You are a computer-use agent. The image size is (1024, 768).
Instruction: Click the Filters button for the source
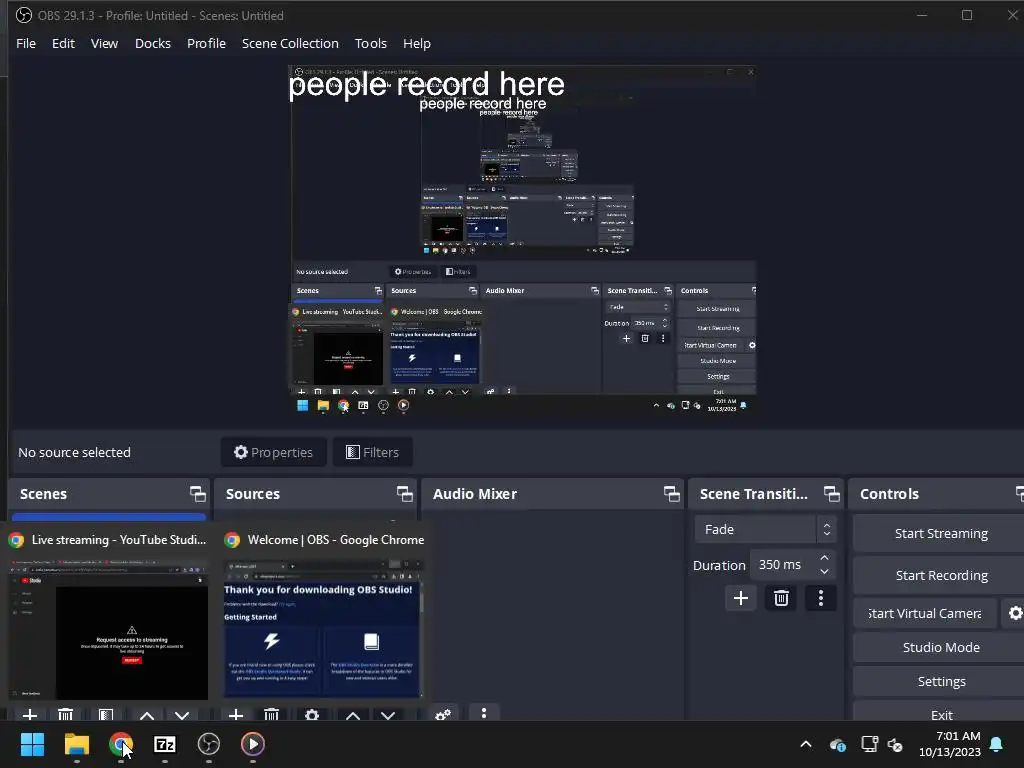372,452
